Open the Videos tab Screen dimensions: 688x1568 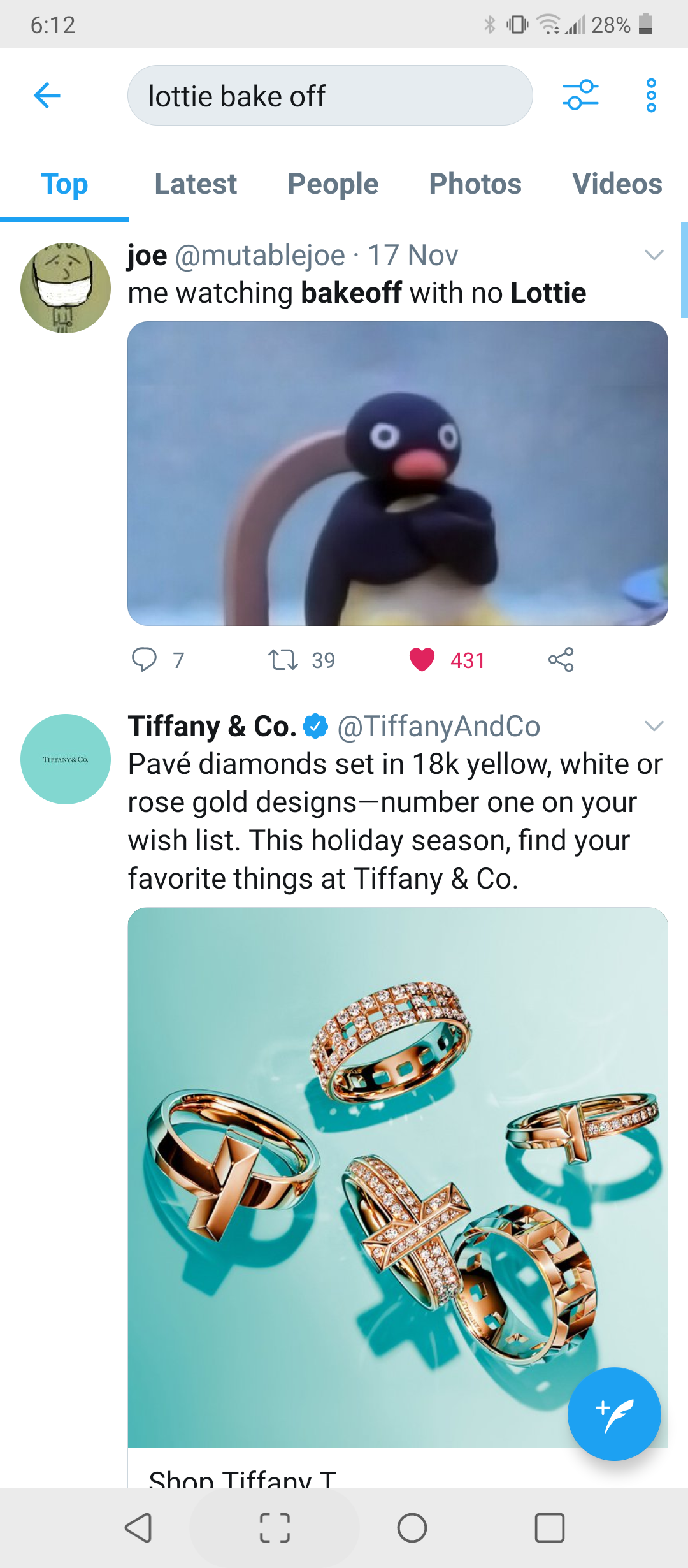617,184
